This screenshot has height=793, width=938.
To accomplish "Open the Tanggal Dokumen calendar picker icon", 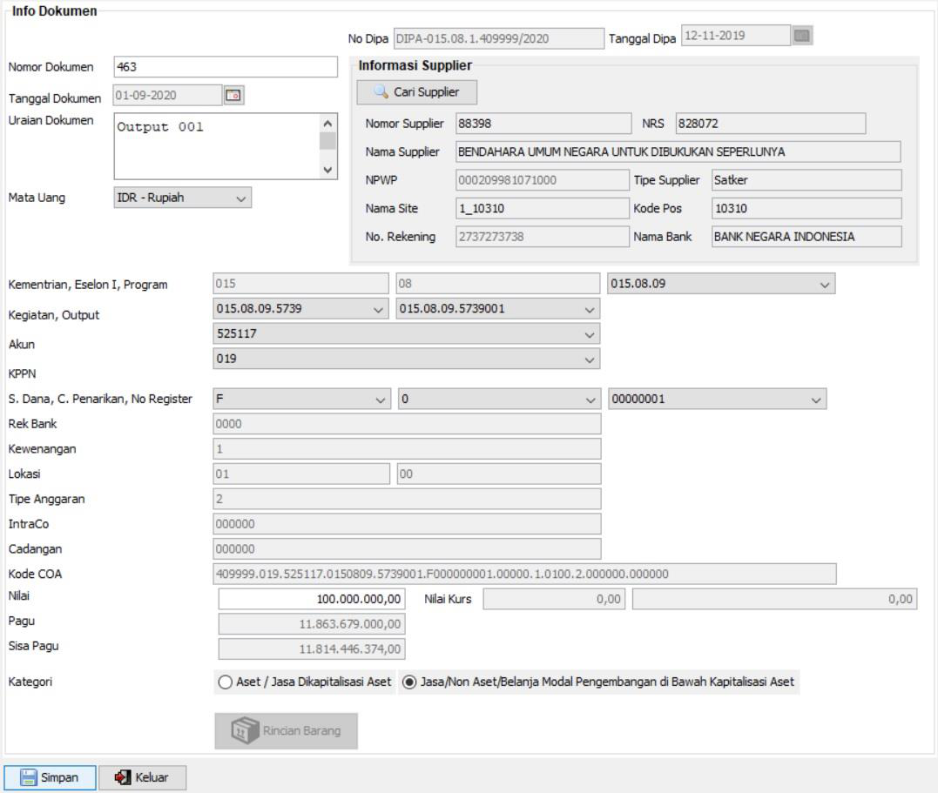I will [234, 96].
